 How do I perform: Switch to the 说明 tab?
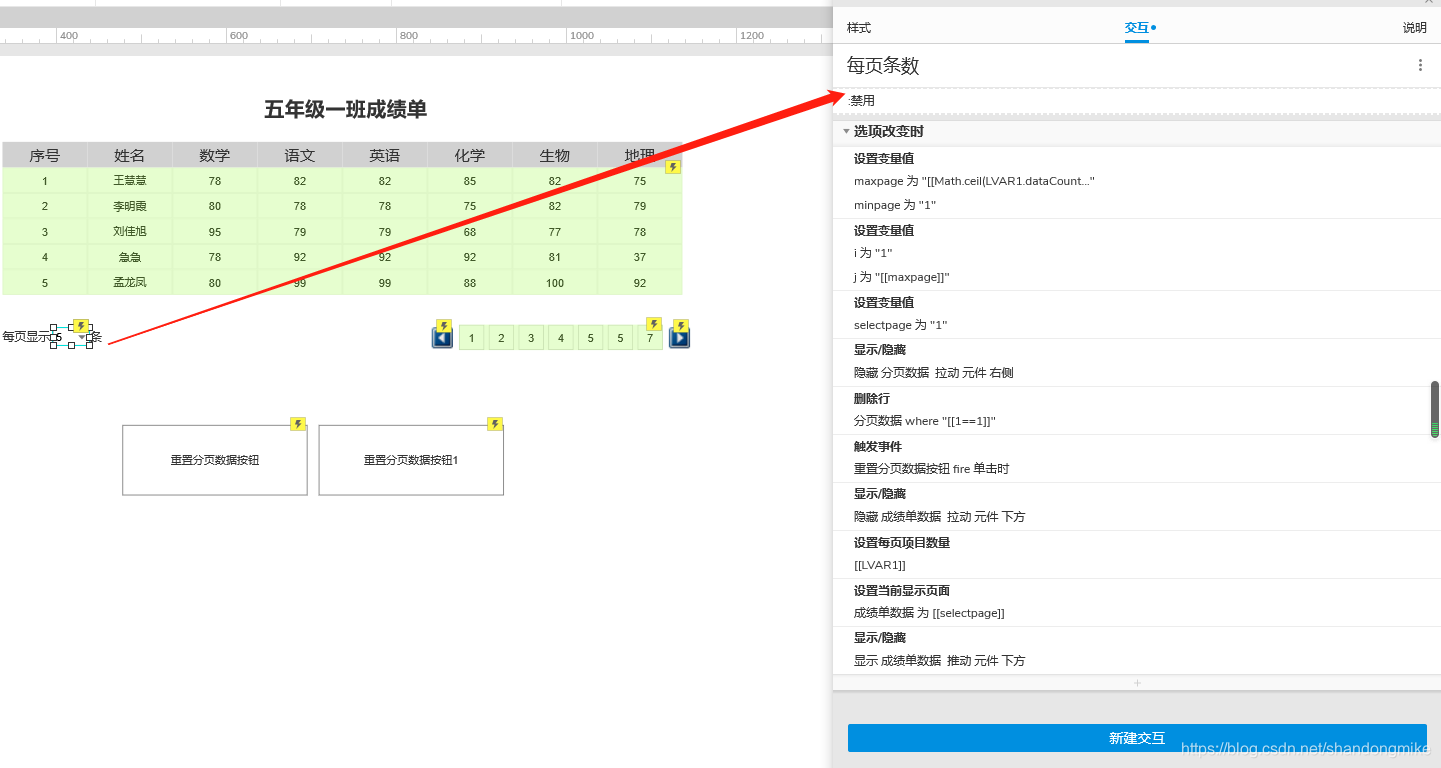click(x=1415, y=28)
